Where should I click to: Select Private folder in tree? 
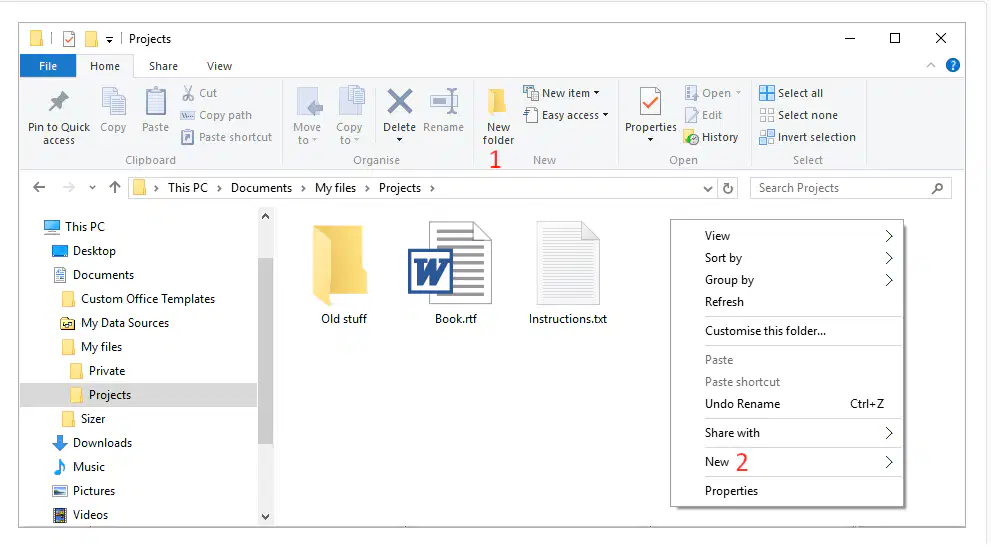(x=107, y=371)
